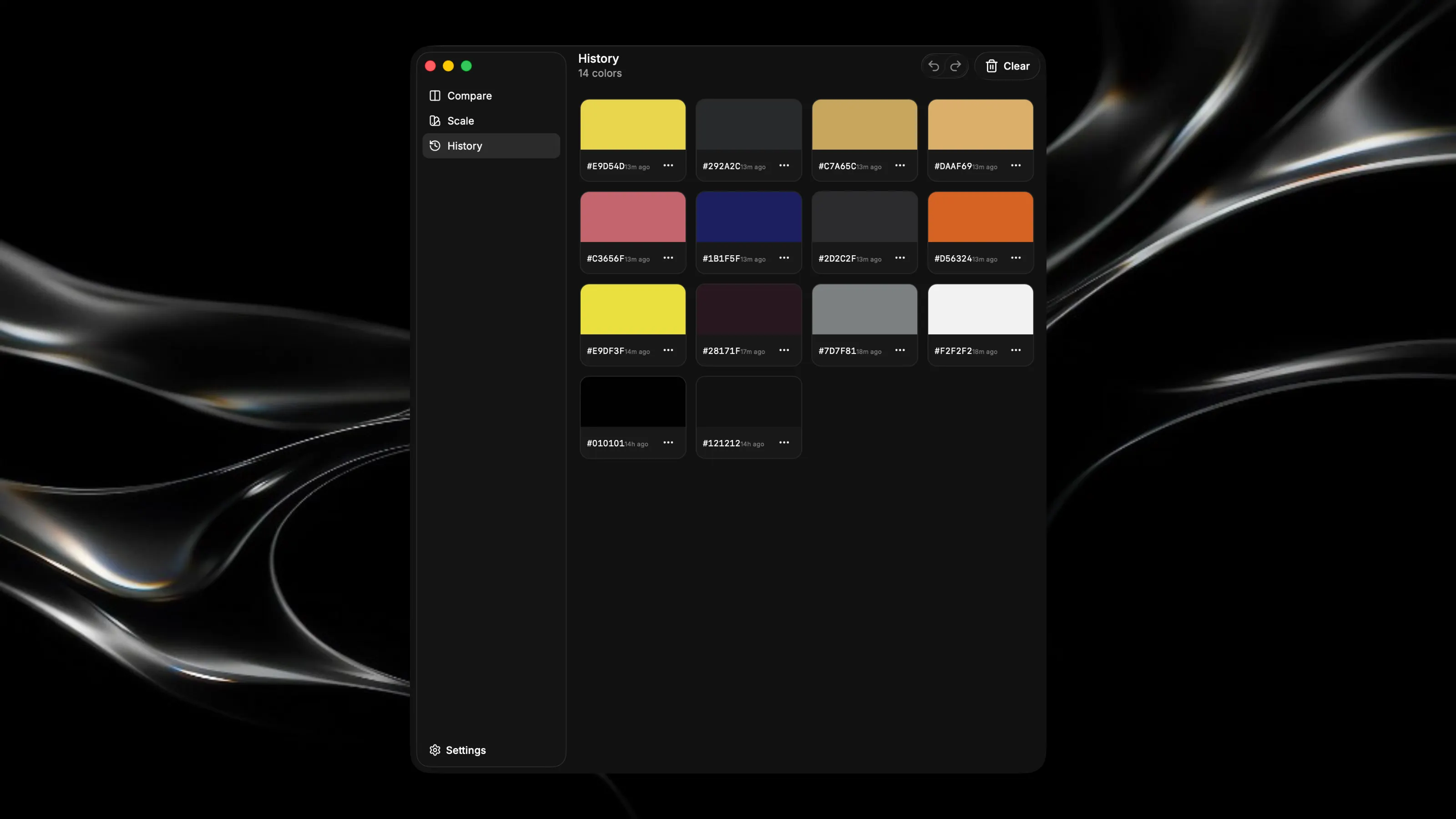Select the near-black #121212 swatch

(748, 402)
